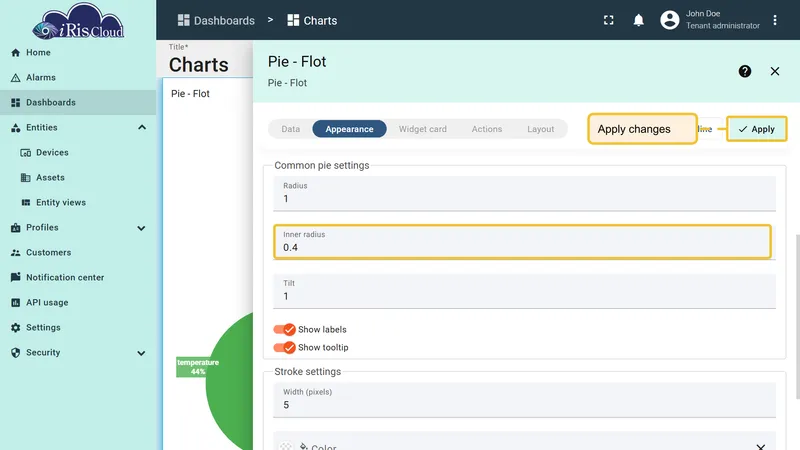Click the temperature 44% pie label
Viewport: 800px width, 450px height.
coord(198,367)
